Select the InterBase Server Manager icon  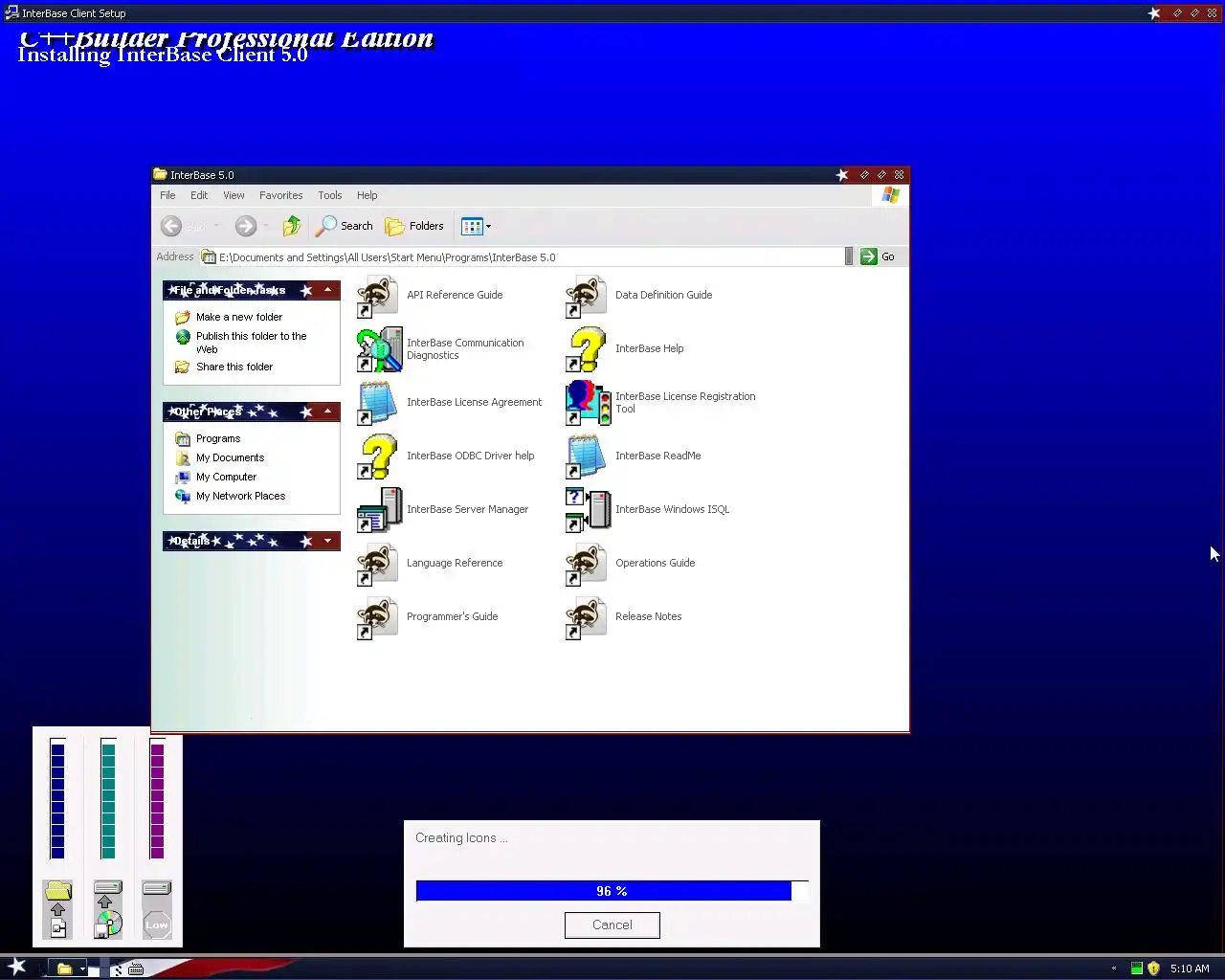click(379, 510)
